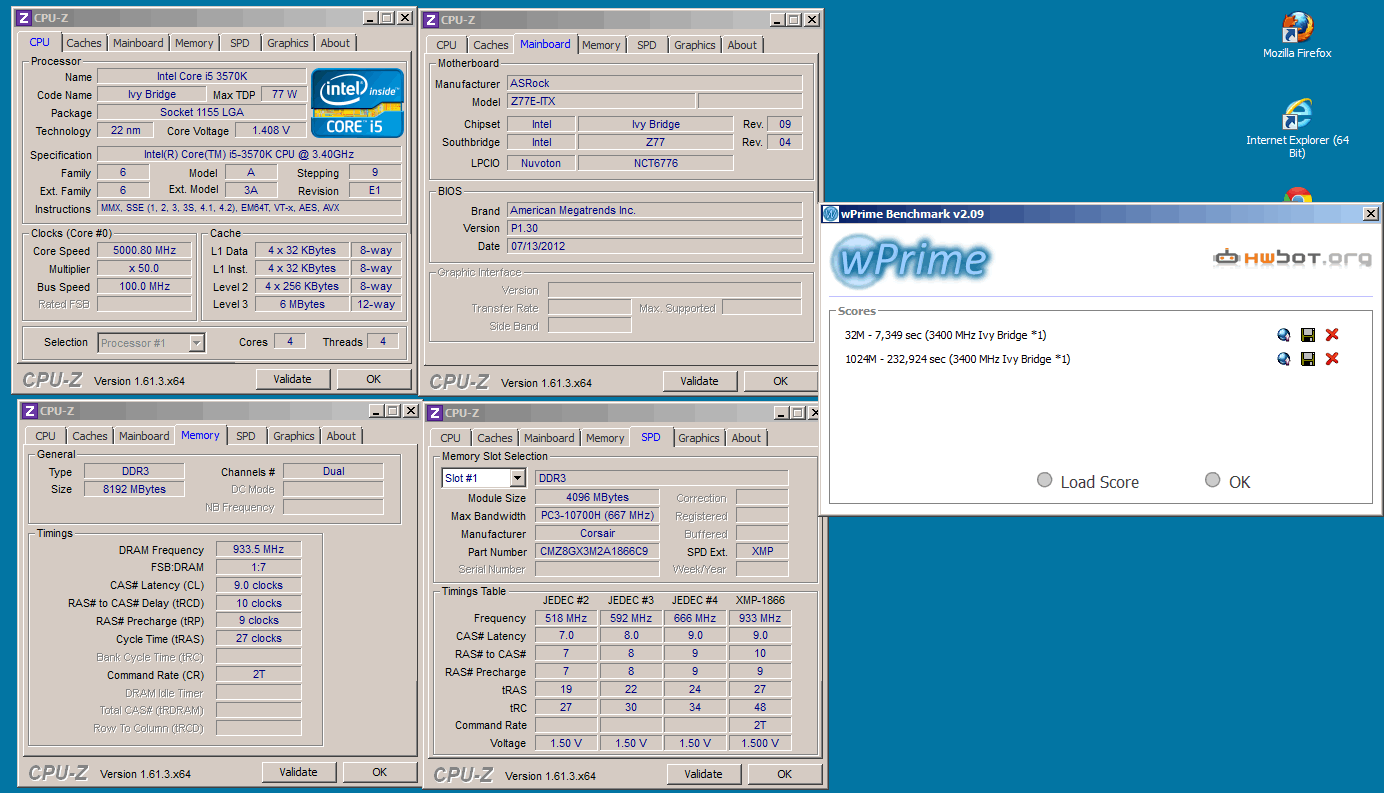Click wPrime title bar icon
The width and height of the screenshot is (1384, 793).
coord(830,214)
